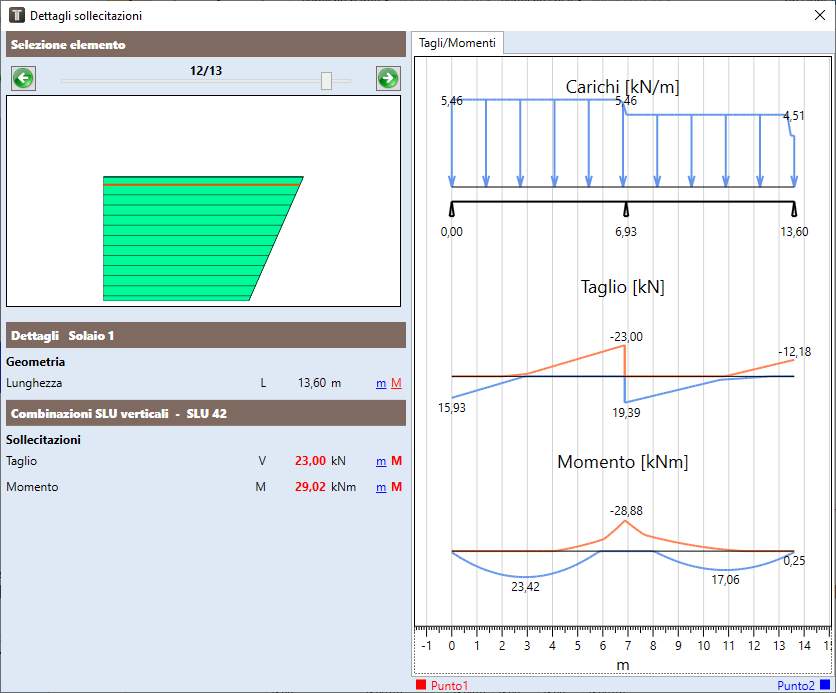Screen dimensions: 836x693
Task: Click the Carichi [kN/m] chart title
Action: 622,86
